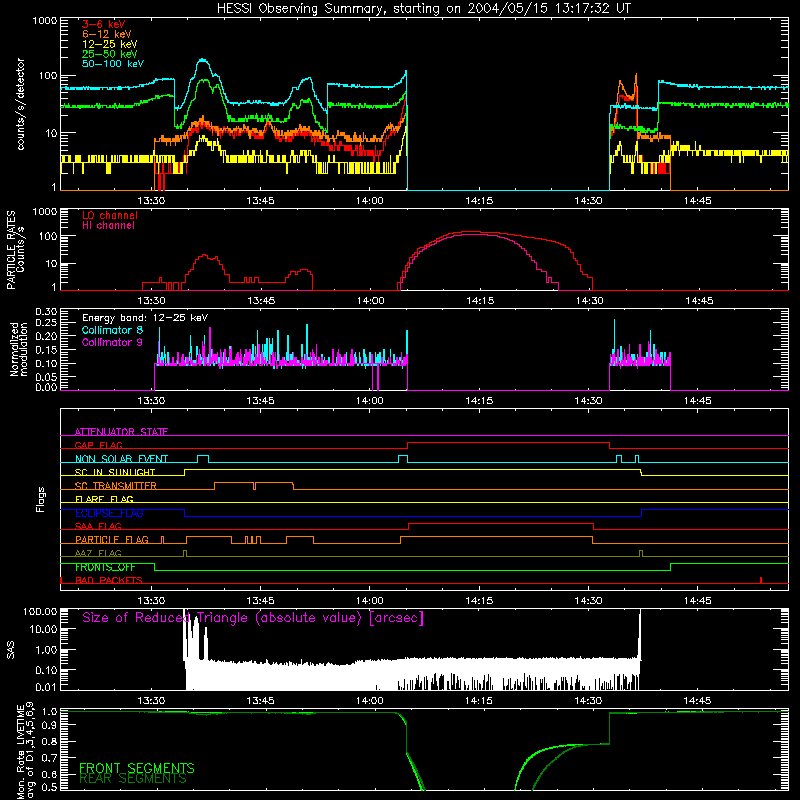The height and width of the screenshot is (800, 800).
Task: Click the Normalized modulation axis label
Action: (x=19, y=349)
